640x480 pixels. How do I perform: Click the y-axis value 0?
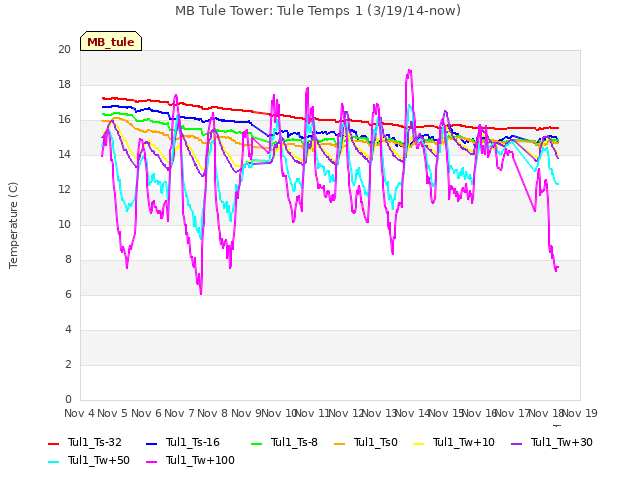(68, 400)
